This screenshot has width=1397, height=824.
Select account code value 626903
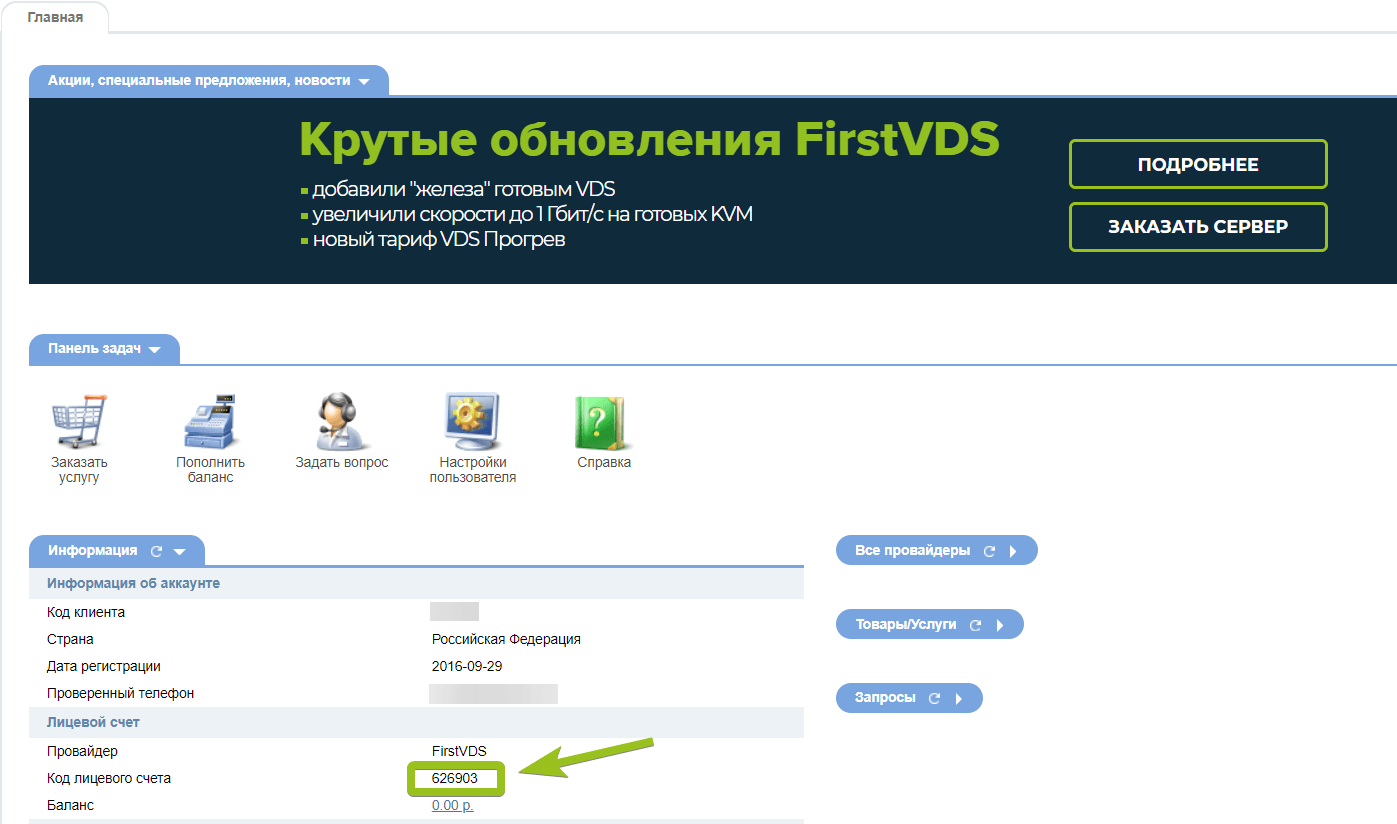click(455, 778)
